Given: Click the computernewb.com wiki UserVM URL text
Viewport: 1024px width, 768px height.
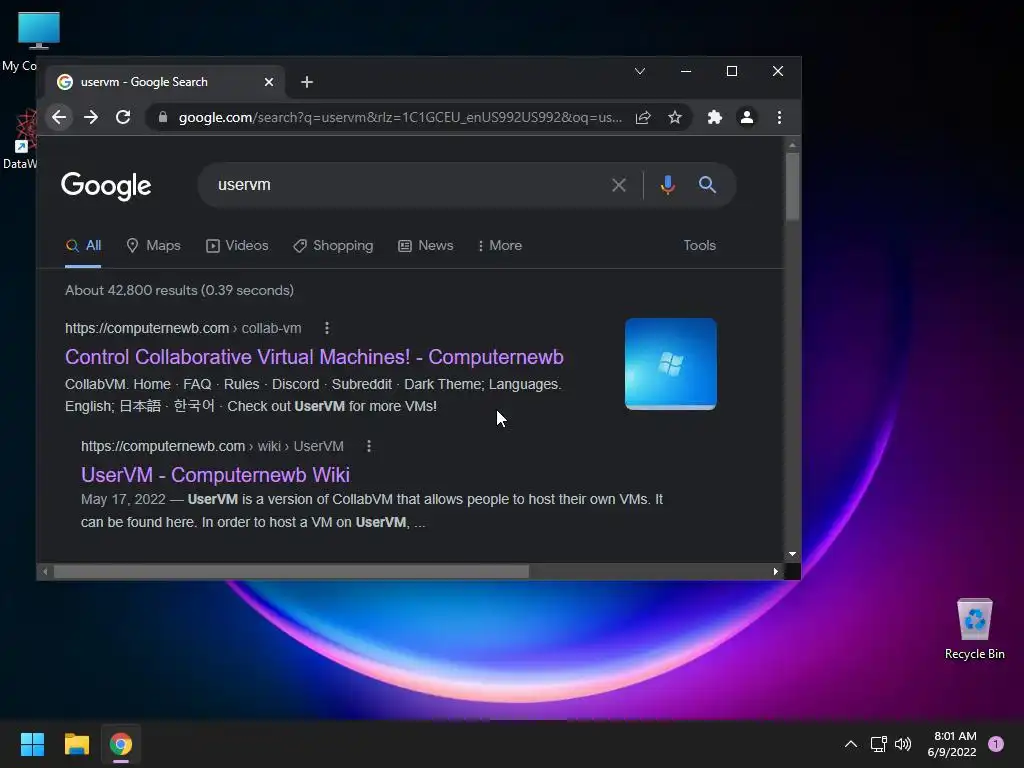Looking at the screenshot, I should pos(212,446).
